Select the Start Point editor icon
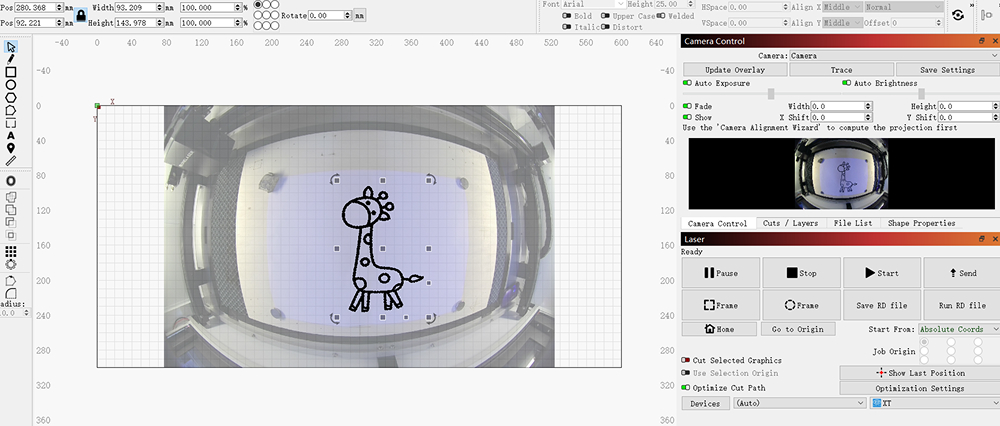1000x426 pixels. (x=11, y=281)
